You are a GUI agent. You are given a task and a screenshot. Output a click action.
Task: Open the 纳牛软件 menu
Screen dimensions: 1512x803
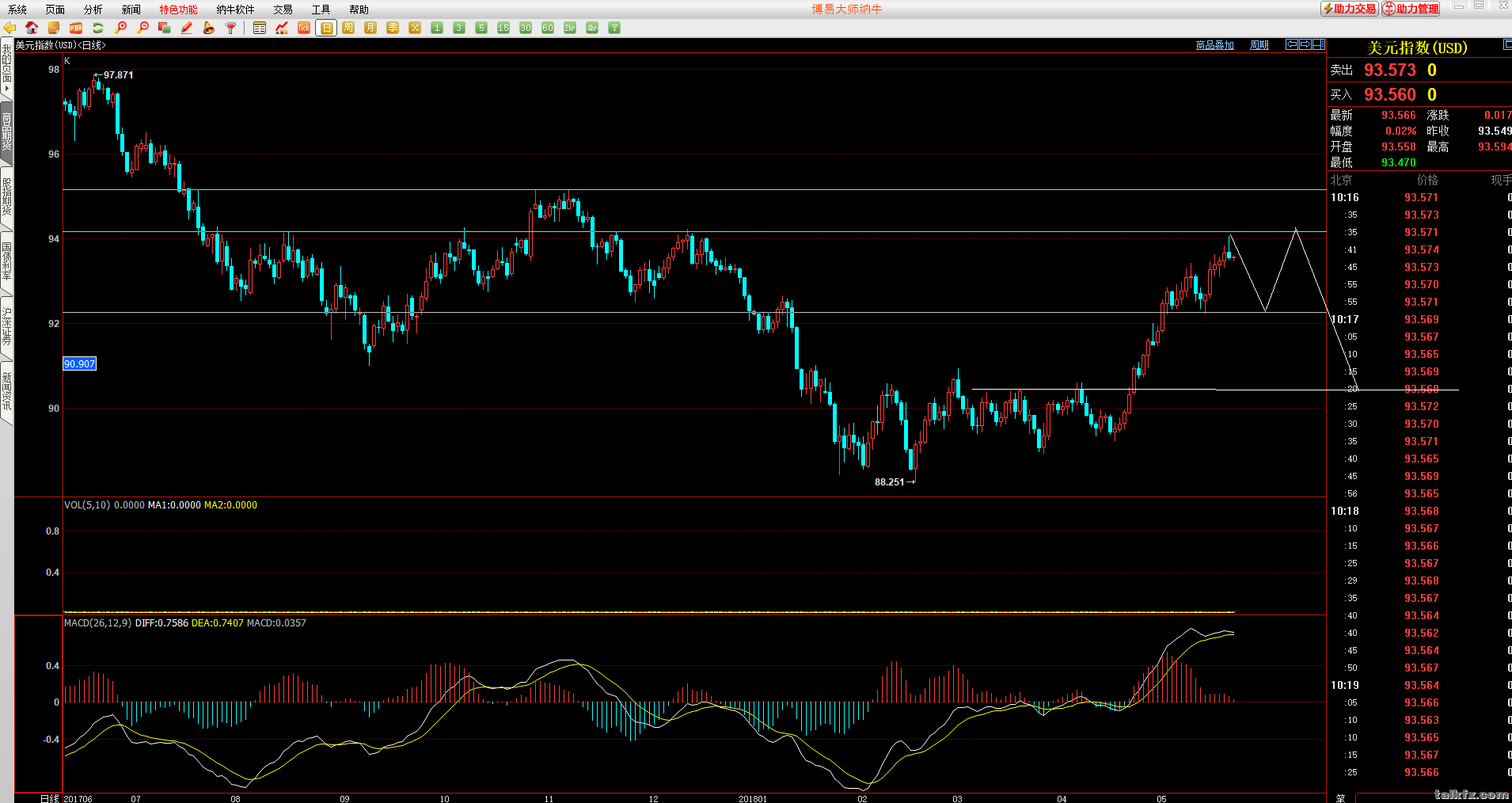pos(236,10)
